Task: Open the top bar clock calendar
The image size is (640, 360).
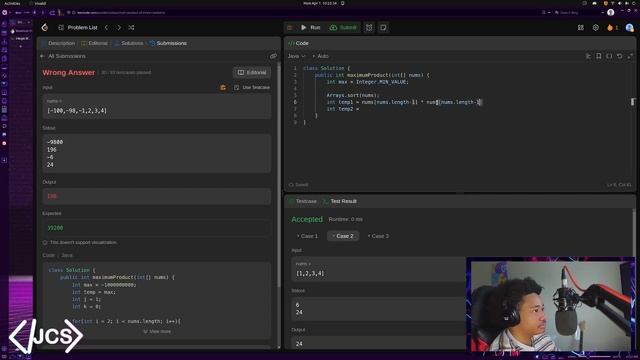Action: coord(320,3)
